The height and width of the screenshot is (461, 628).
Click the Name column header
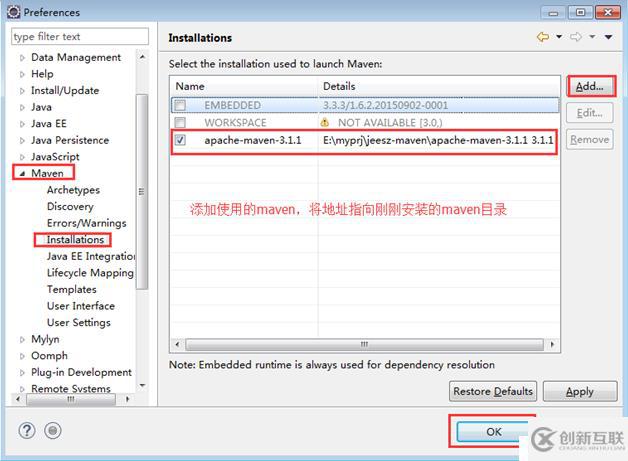tap(245, 86)
